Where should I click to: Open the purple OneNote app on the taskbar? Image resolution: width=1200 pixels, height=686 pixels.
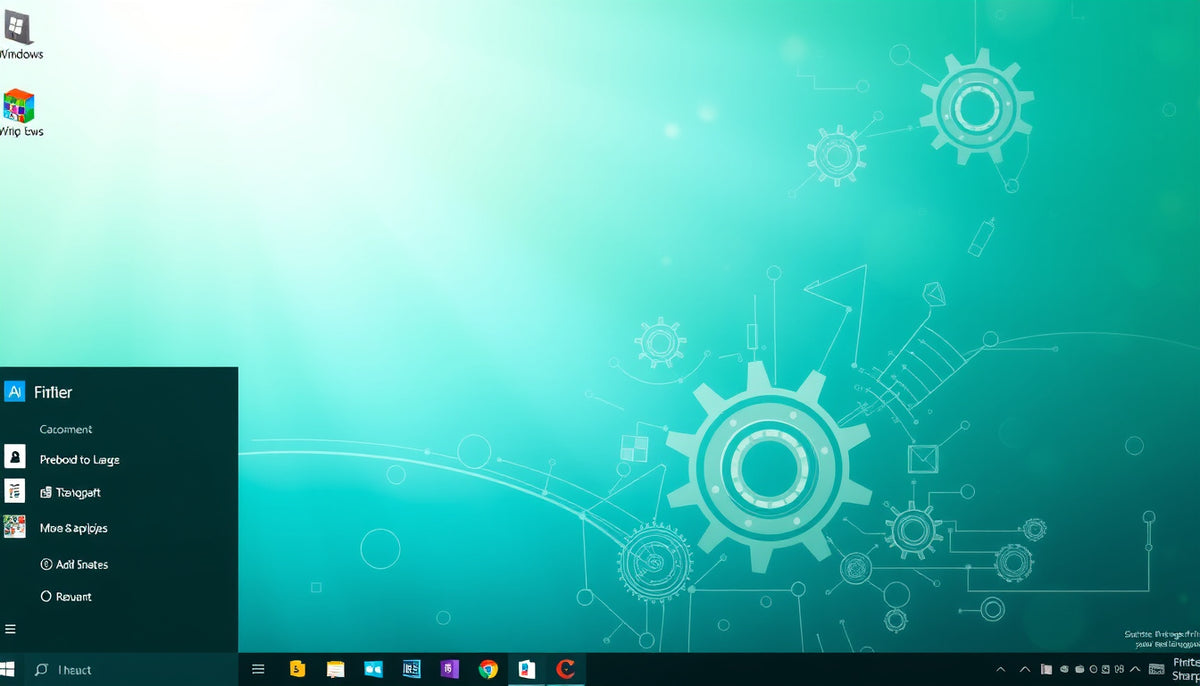[449, 668]
